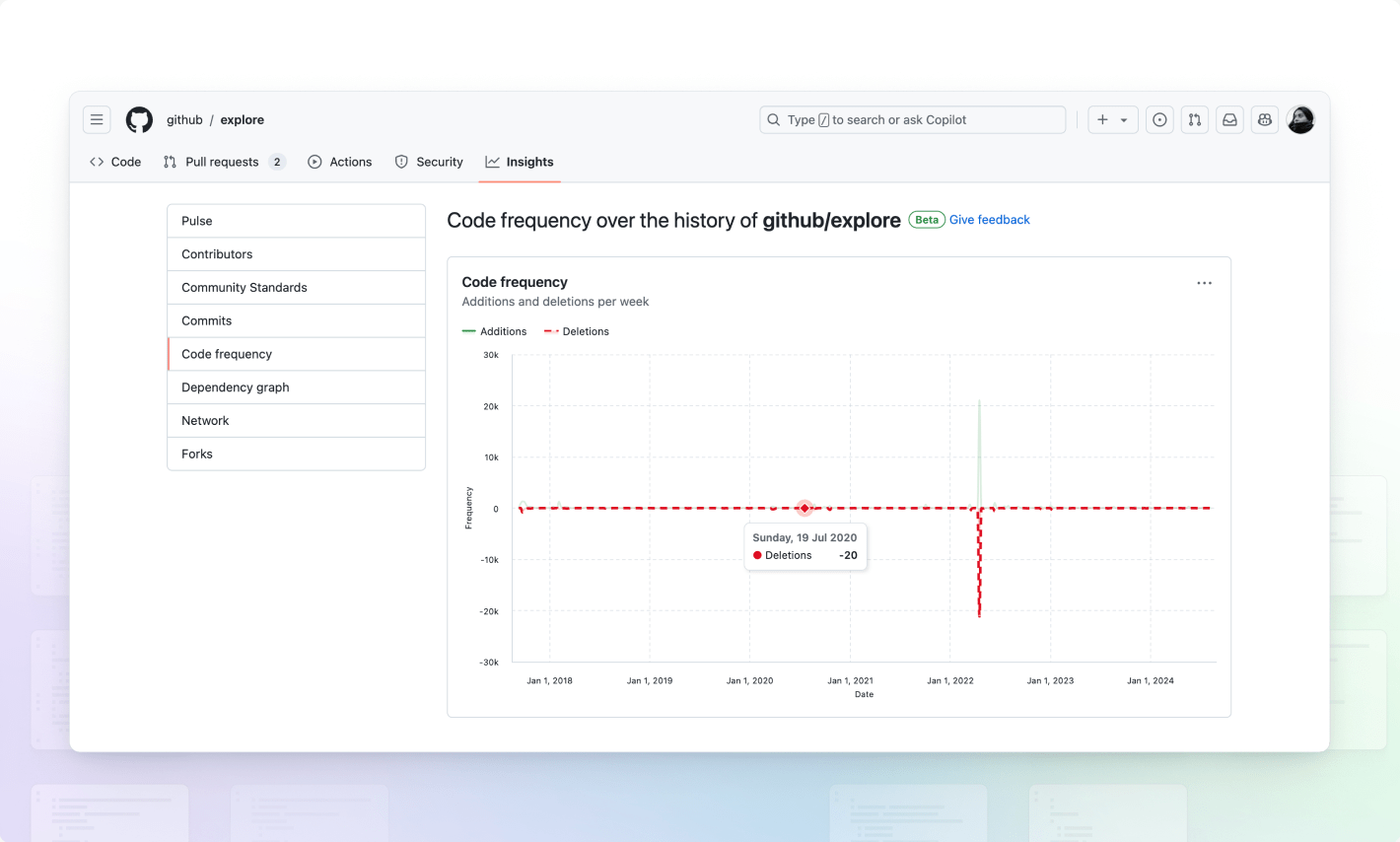Open the issues icon in the header
1400x842 pixels.
1159,119
